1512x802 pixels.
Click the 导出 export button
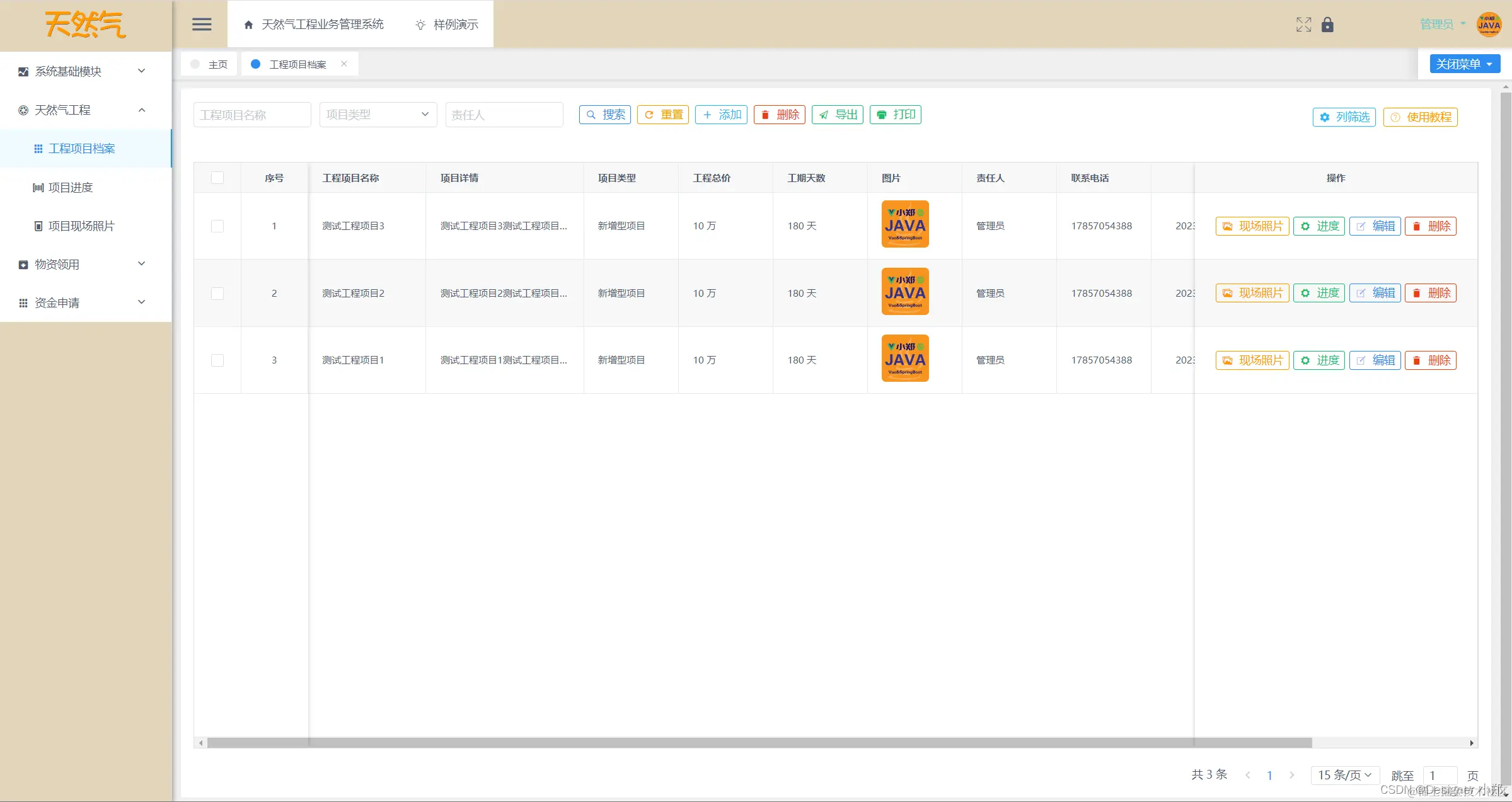837,115
